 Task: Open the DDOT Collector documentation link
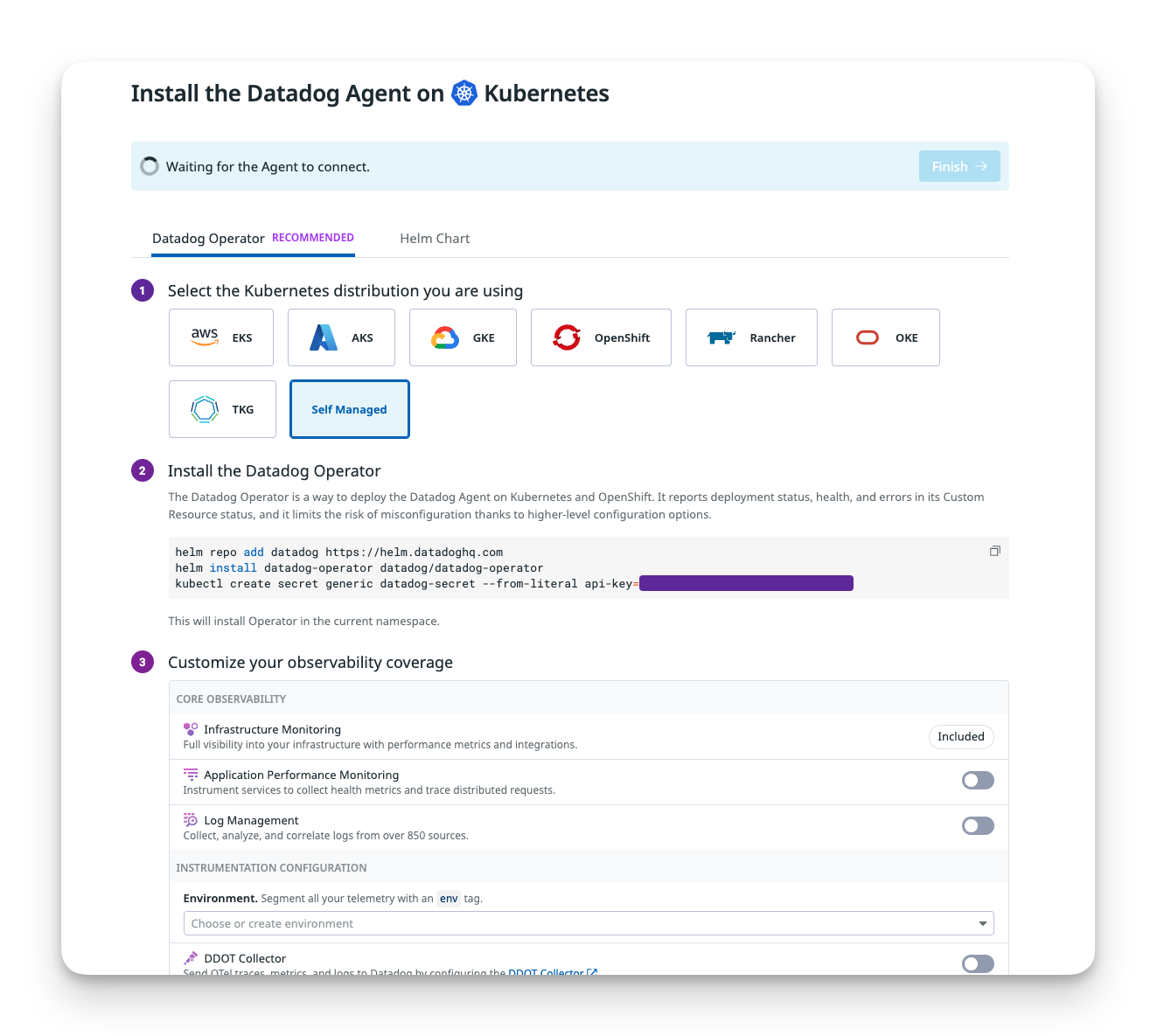[x=548, y=973]
